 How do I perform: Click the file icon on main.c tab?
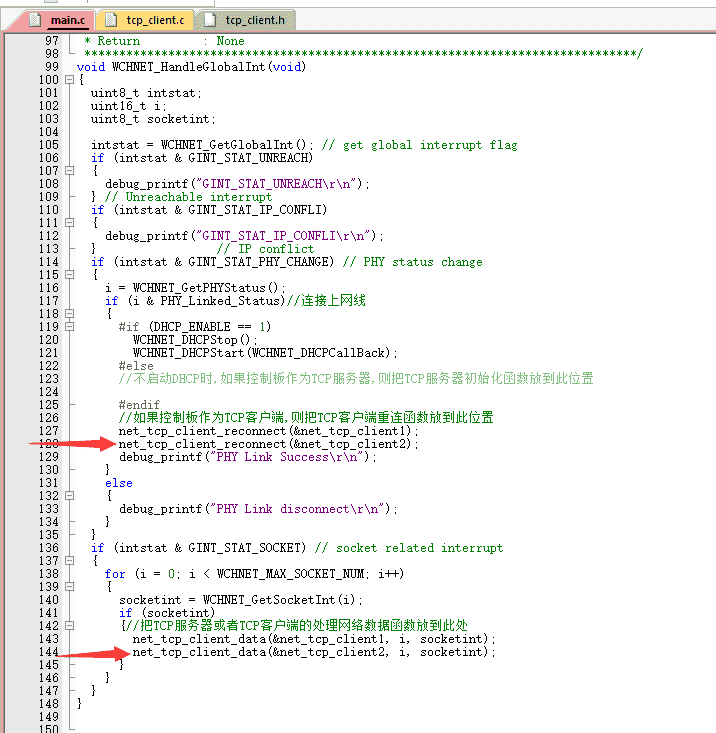coord(34,20)
